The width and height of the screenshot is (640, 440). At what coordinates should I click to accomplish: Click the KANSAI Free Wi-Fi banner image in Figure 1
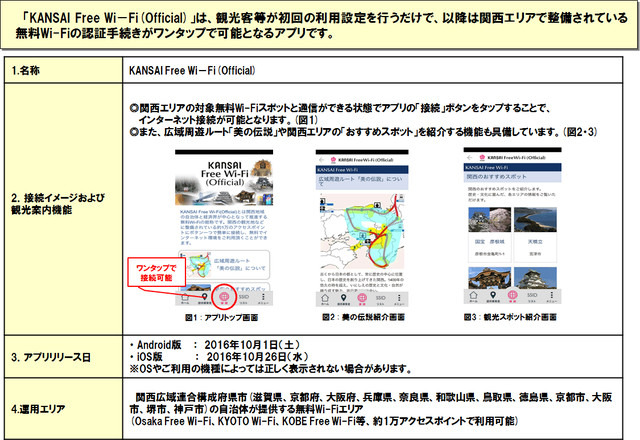tap(224, 180)
